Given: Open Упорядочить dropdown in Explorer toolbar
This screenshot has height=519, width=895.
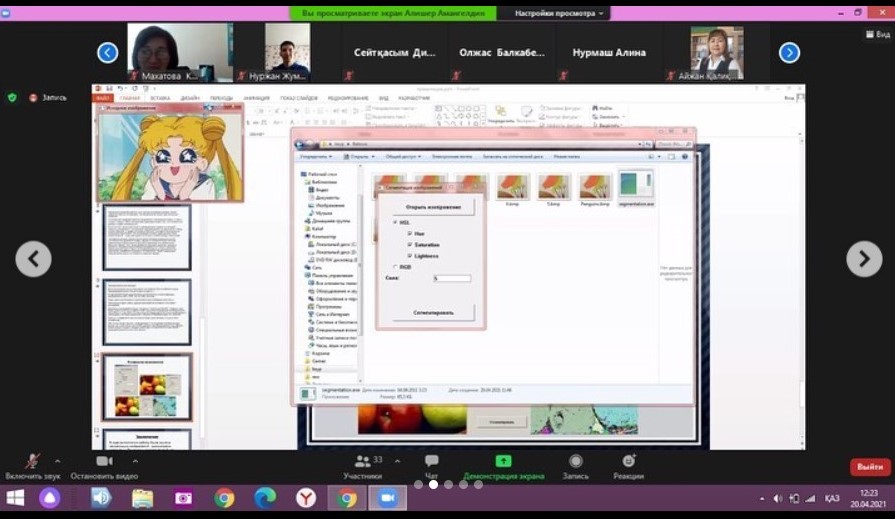Looking at the screenshot, I should (316, 156).
